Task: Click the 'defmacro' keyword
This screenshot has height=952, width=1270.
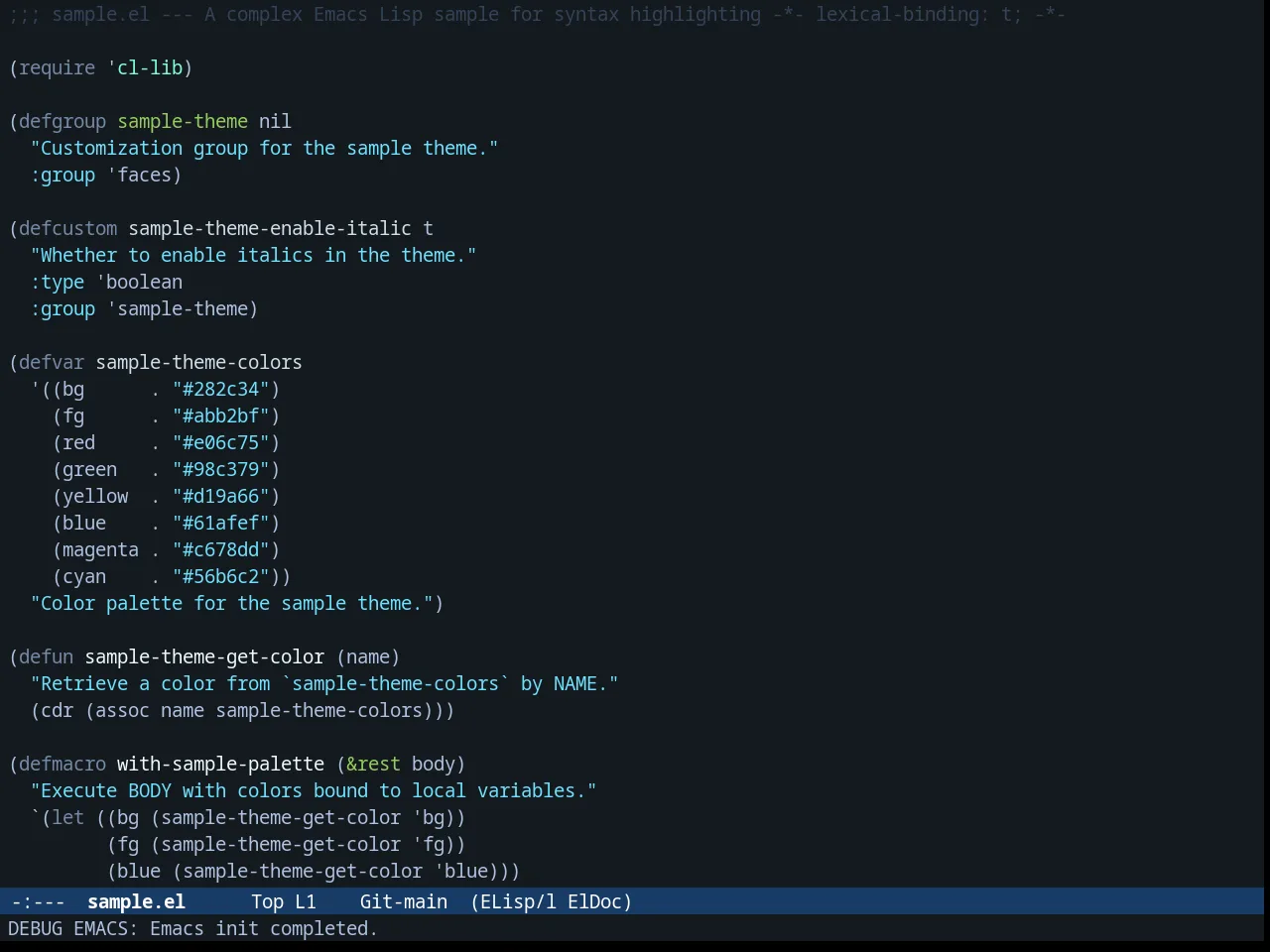Action: pyautogui.click(x=63, y=764)
